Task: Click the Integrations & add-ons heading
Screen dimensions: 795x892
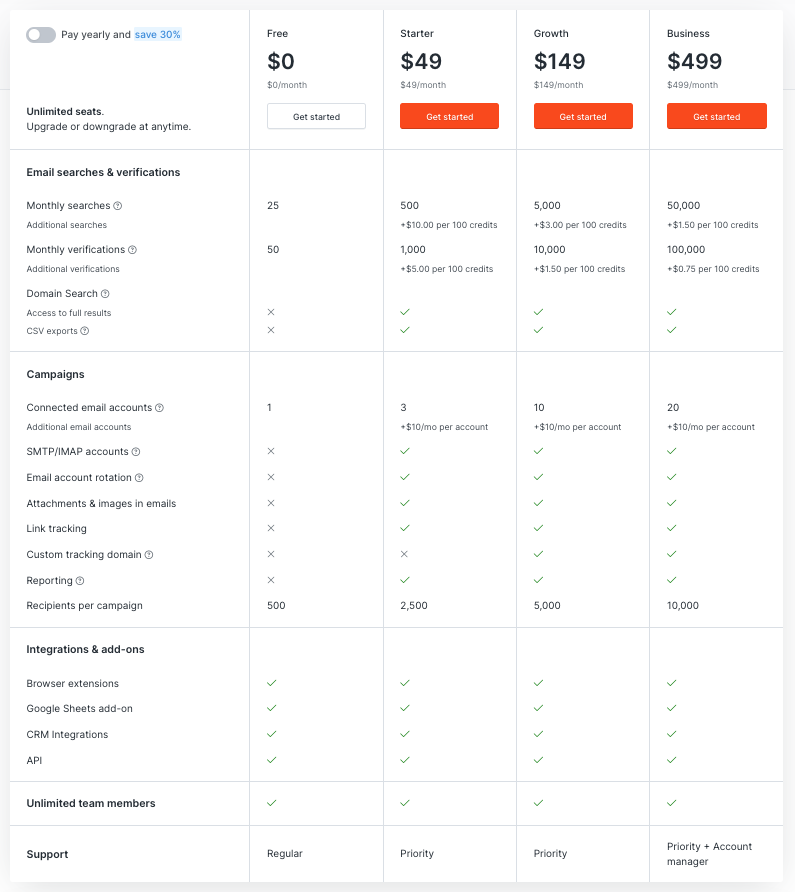Action: click(x=85, y=650)
